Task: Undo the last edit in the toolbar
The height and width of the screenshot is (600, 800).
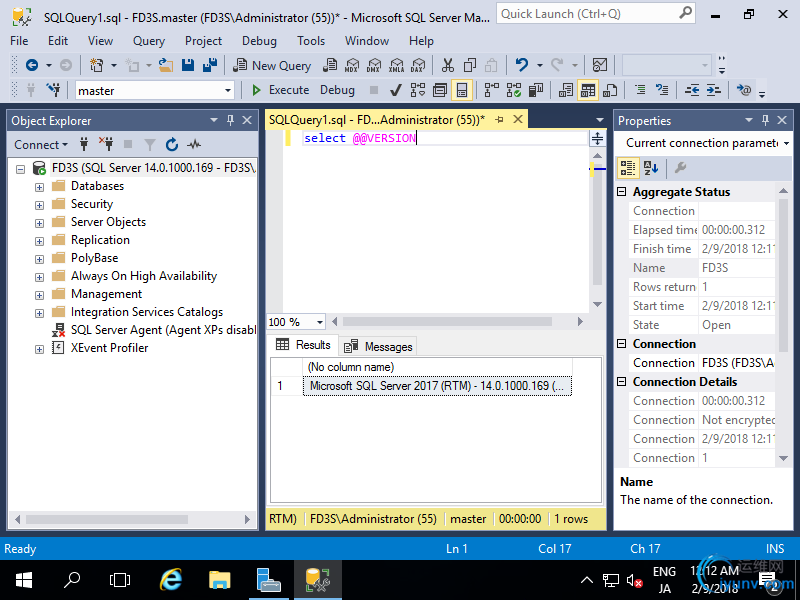Action: click(x=521, y=65)
